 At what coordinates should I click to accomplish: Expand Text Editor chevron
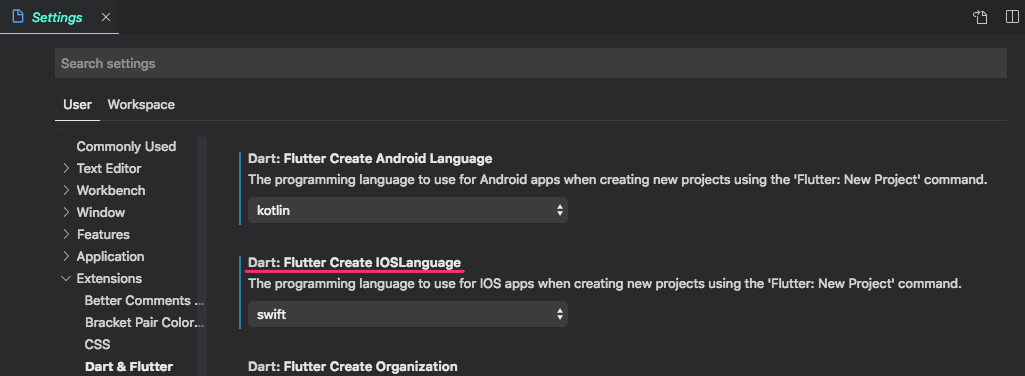tap(66, 169)
